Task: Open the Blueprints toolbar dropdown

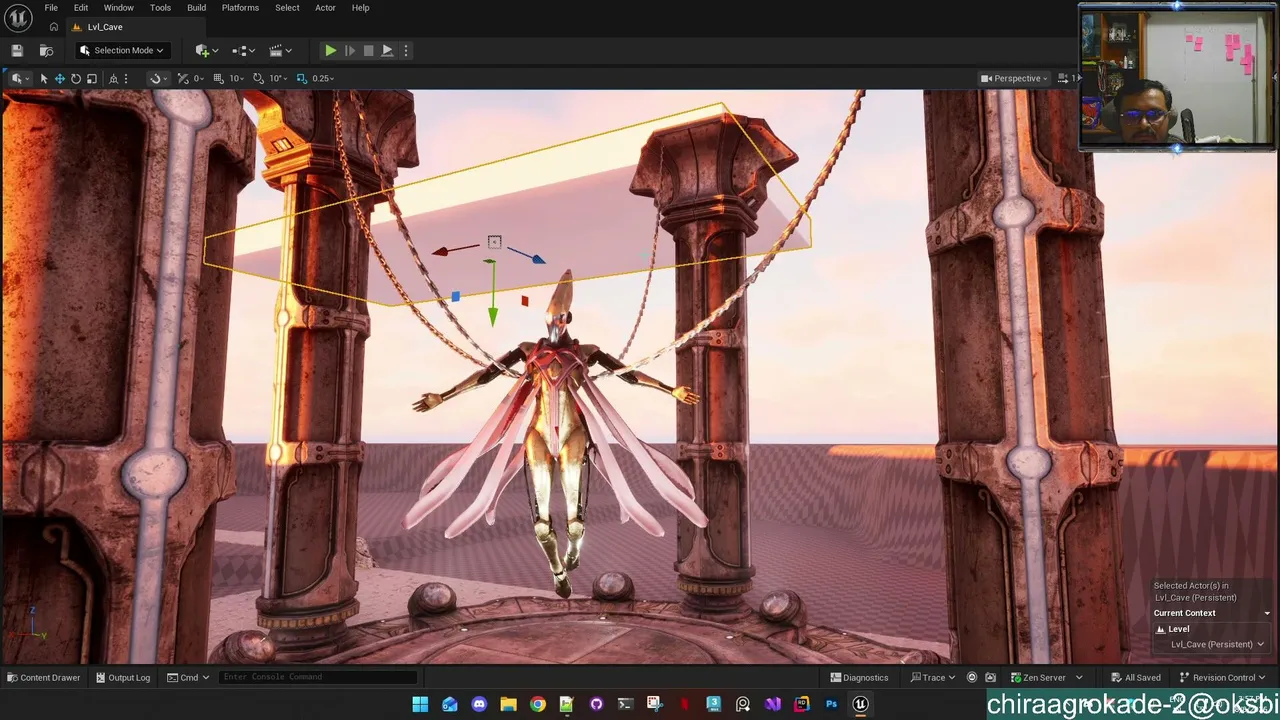Action: pyautogui.click(x=243, y=50)
